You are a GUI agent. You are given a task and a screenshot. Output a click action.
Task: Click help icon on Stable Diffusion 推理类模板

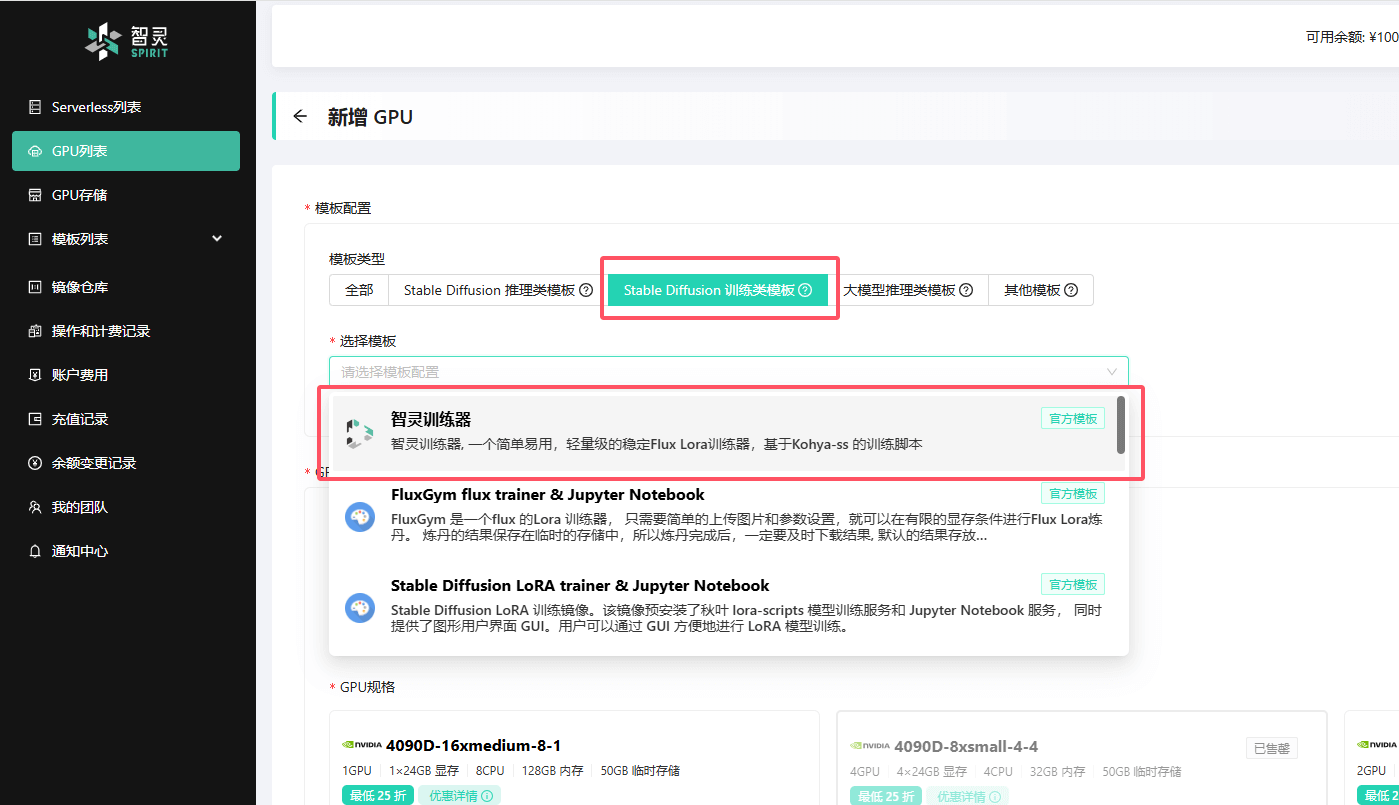pyautogui.click(x=586, y=290)
